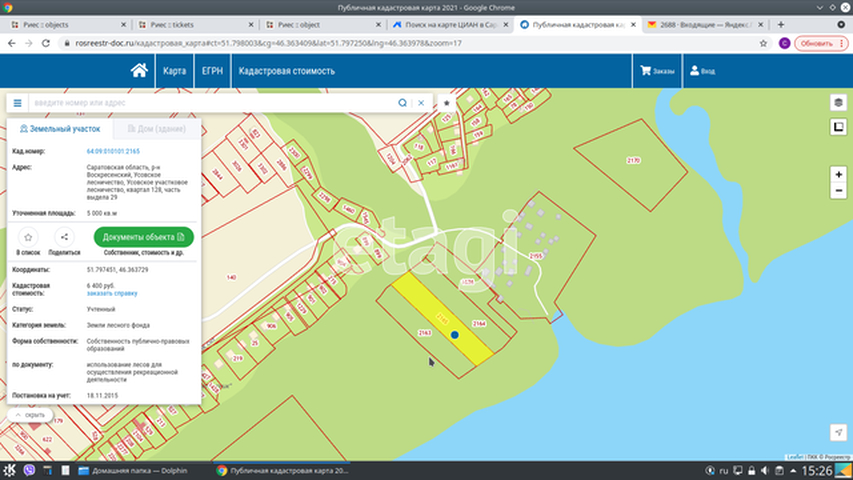Viewport: 853px width, 480px height.
Task: Open the Кадастровая стоимость menu item
Action: coord(285,71)
